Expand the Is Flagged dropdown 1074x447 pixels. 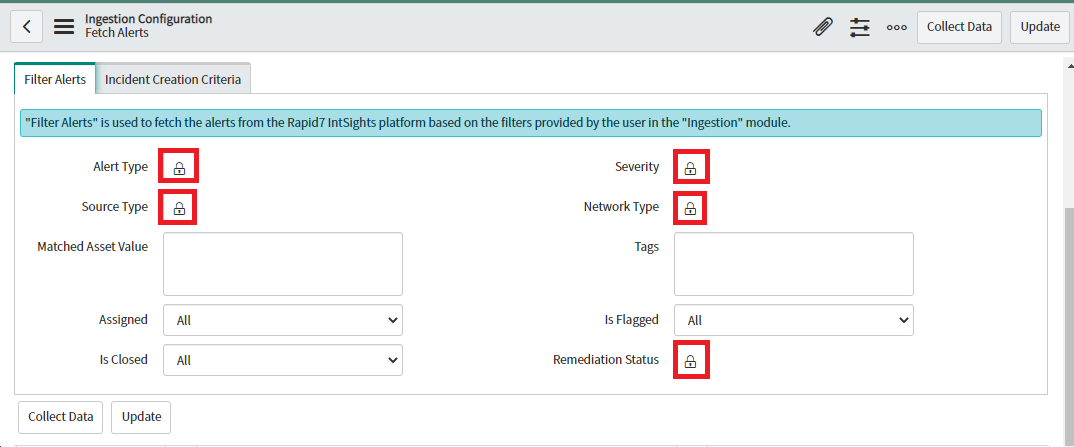tap(793, 320)
